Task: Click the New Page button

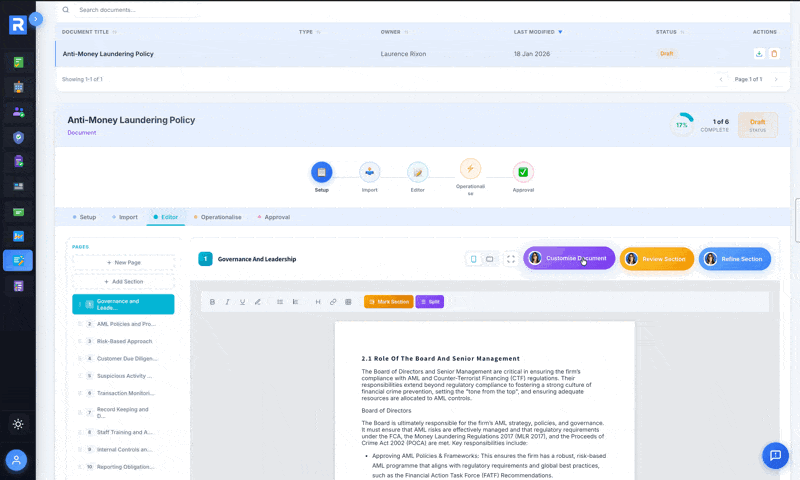Action: coord(123,262)
